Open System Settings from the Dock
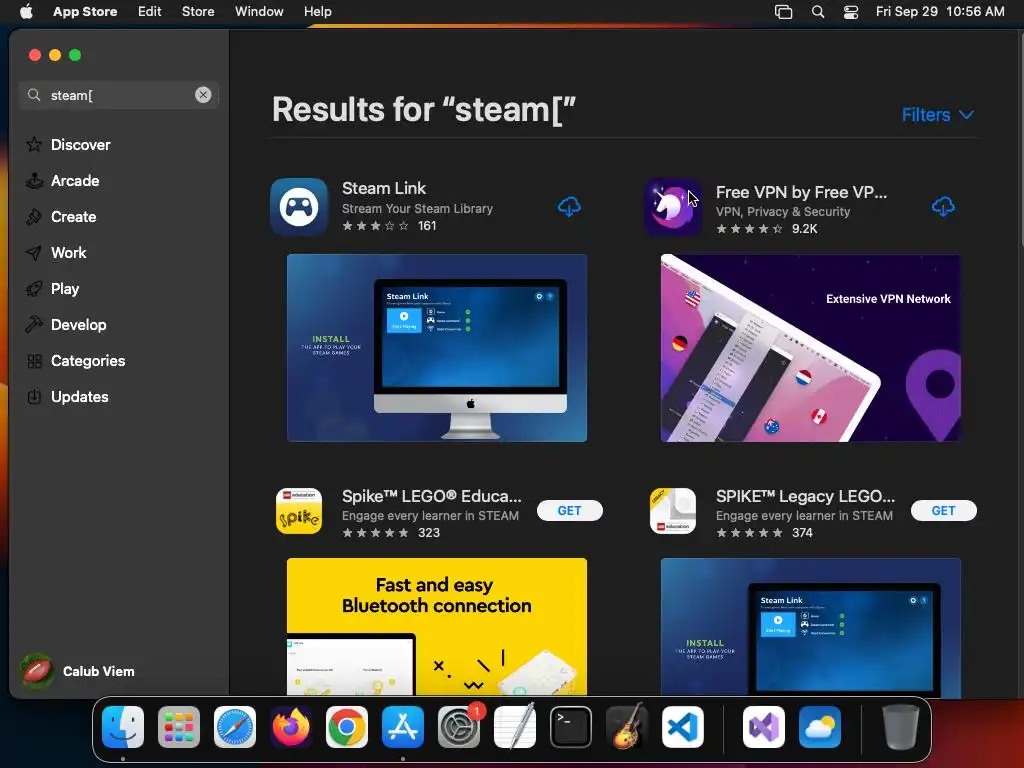 click(x=459, y=727)
